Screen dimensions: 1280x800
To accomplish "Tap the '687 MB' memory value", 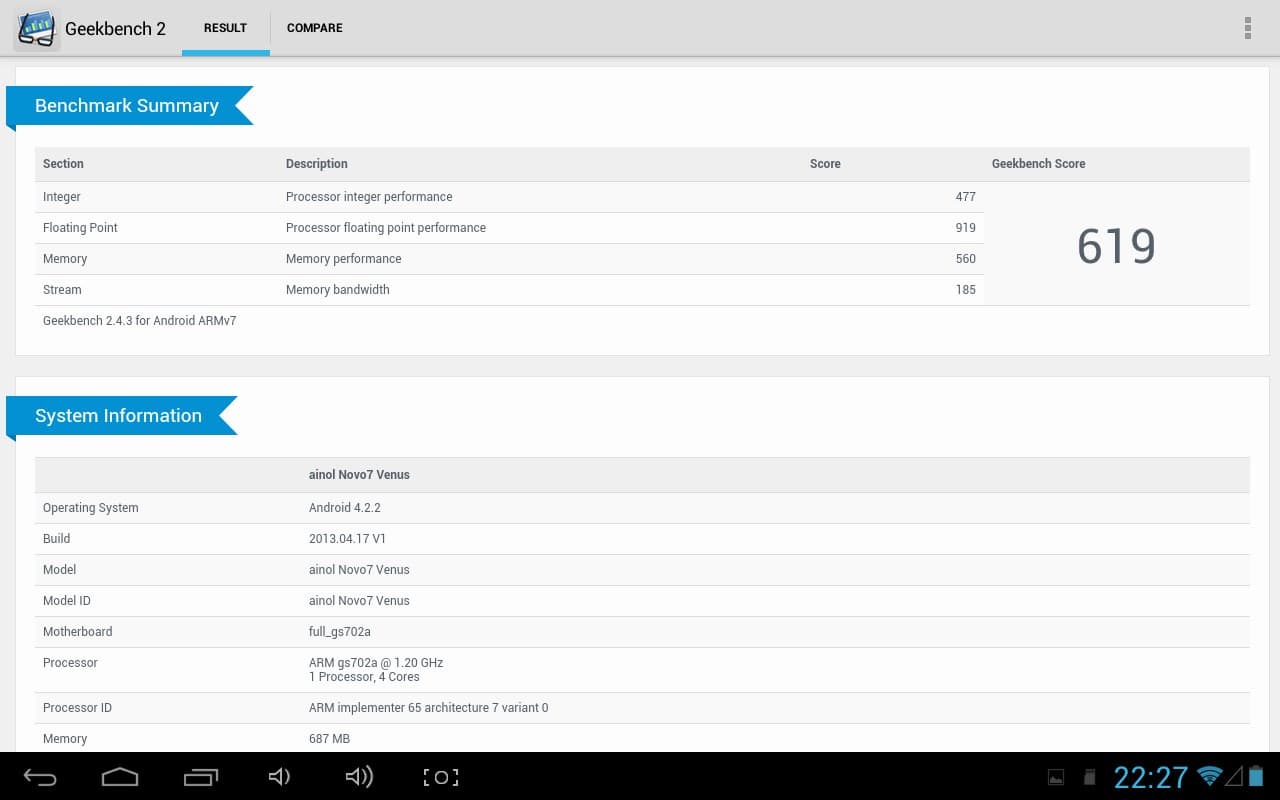I will 330,739.
